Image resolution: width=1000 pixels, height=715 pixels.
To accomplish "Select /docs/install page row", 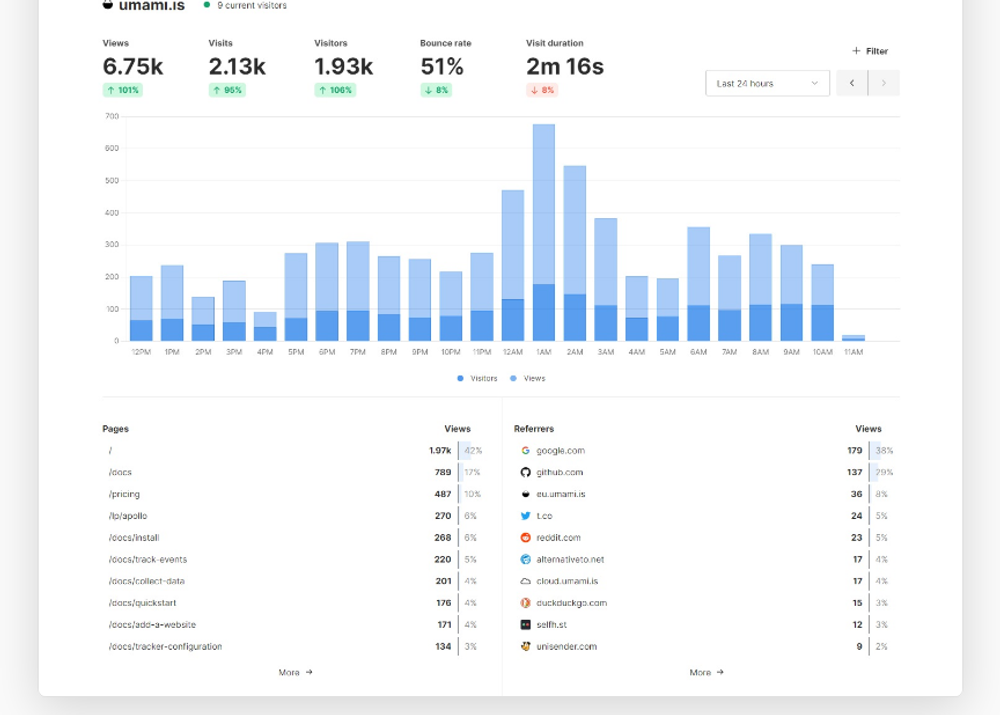I will click(296, 538).
